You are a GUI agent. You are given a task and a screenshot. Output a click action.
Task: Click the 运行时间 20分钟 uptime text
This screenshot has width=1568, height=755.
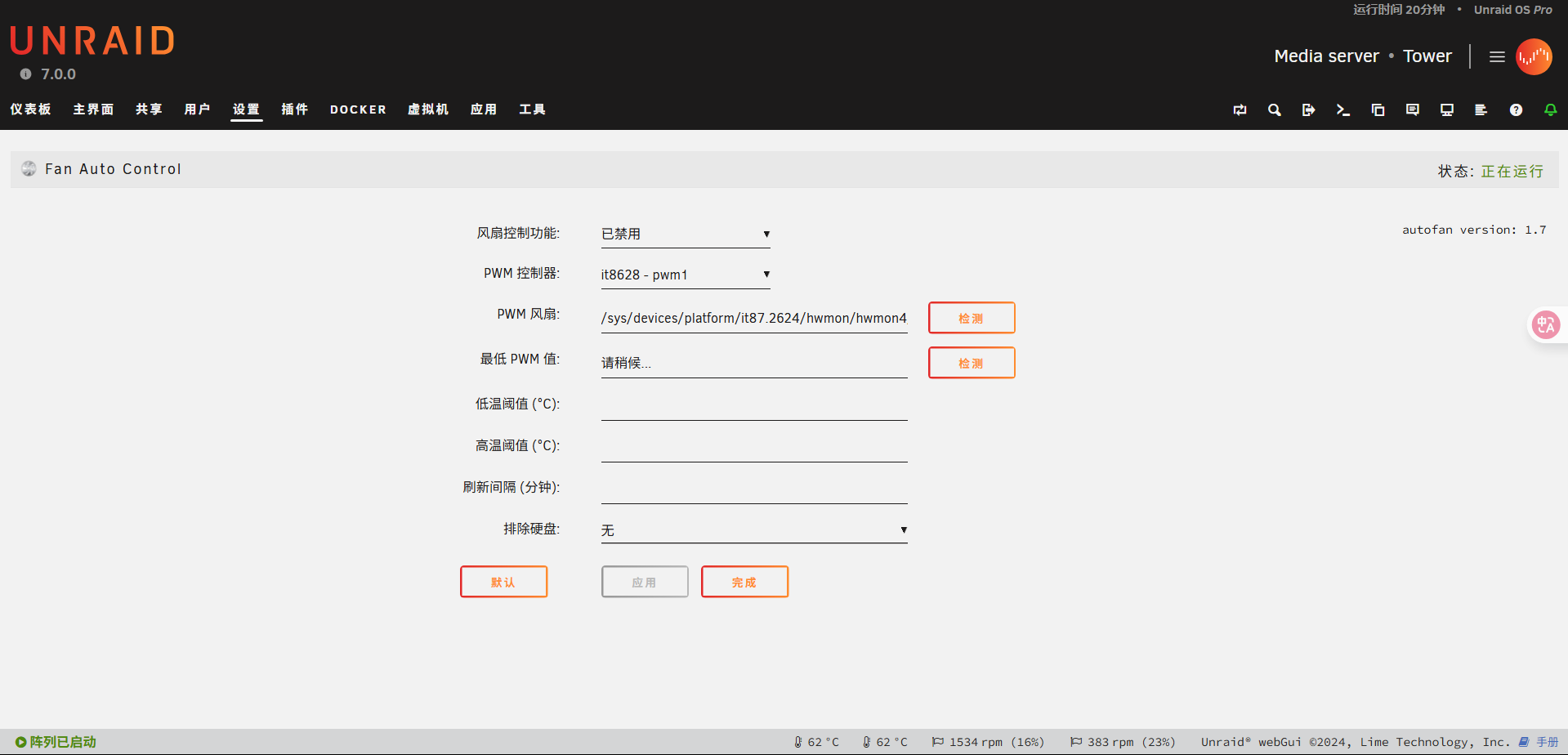pyautogui.click(x=1399, y=10)
